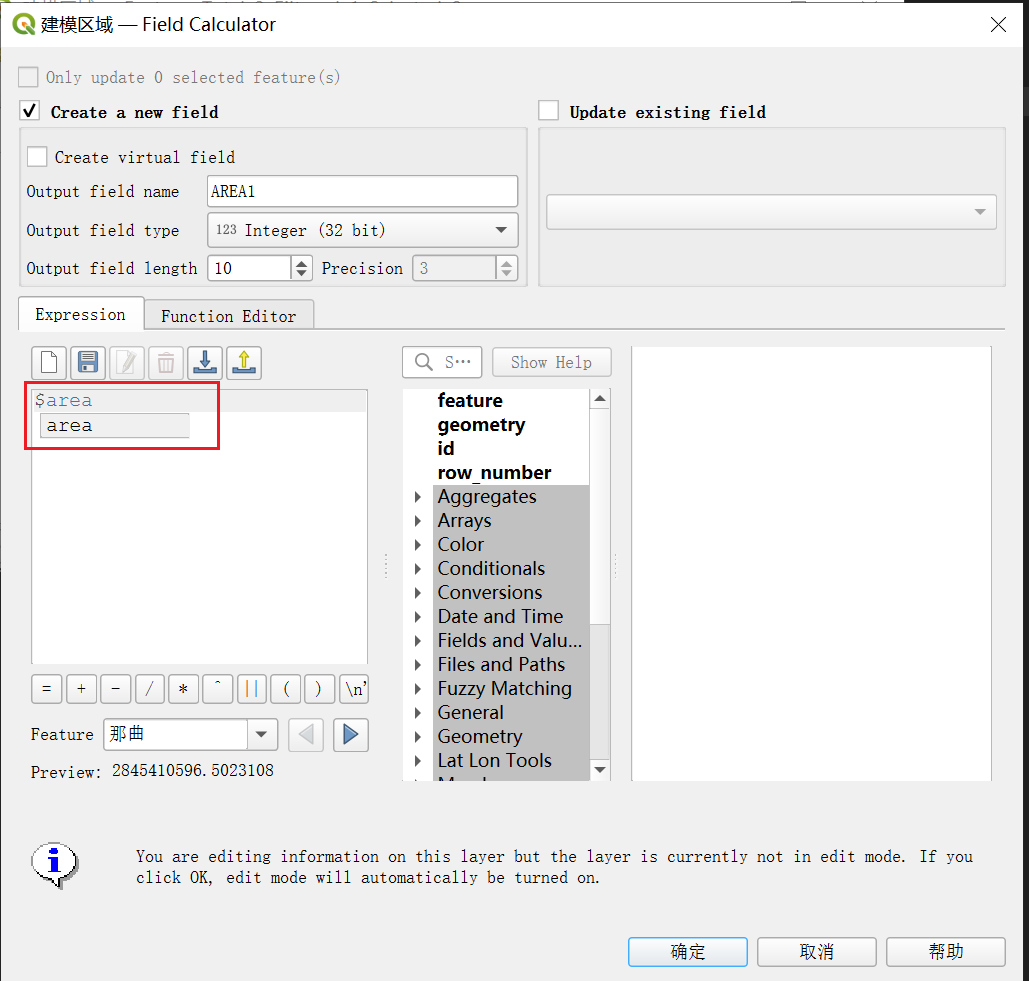
Task: Click Output field length value box
Action: pos(249,268)
